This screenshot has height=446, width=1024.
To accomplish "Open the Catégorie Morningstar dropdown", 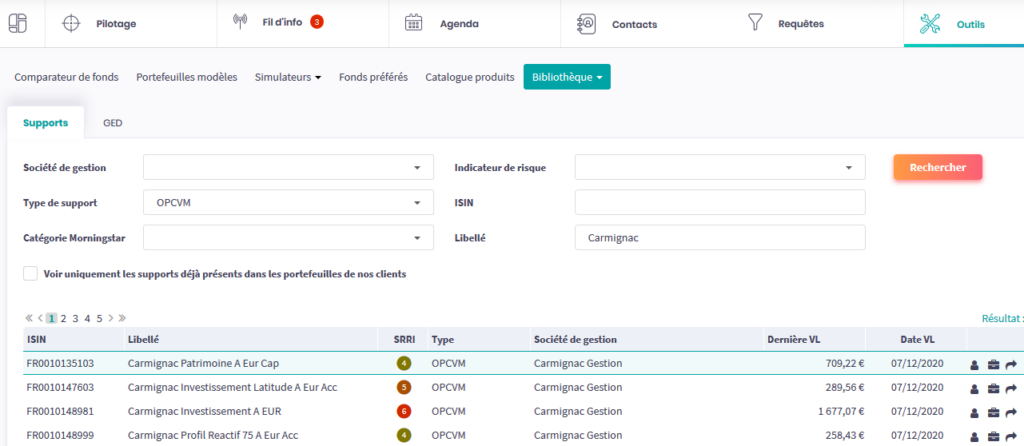I will click(x=417, y=238).
